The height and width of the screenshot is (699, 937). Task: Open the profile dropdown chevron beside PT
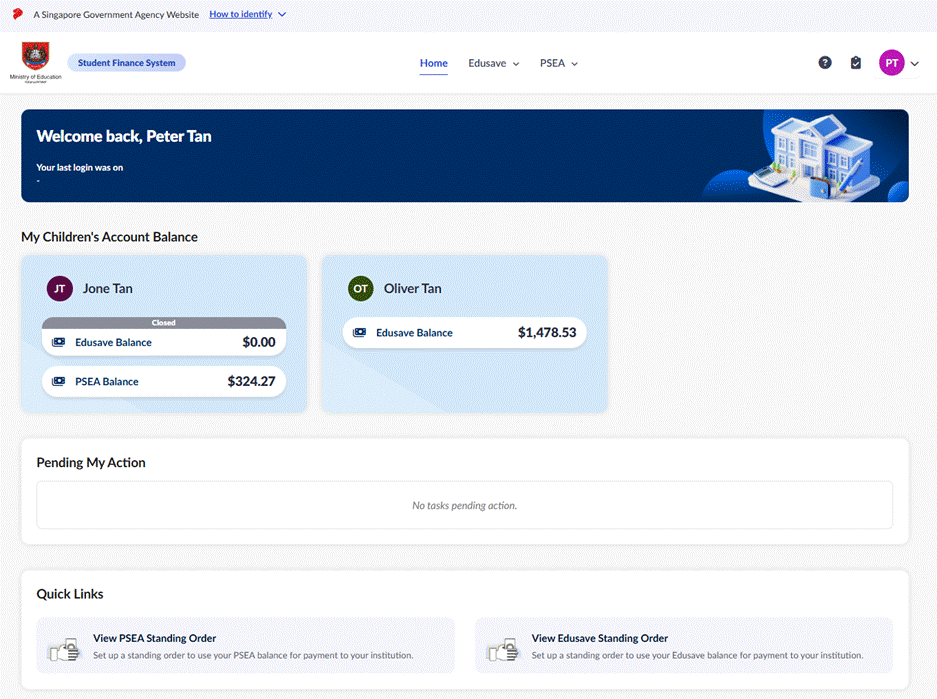pyautogui.click(x=914, y=63)
